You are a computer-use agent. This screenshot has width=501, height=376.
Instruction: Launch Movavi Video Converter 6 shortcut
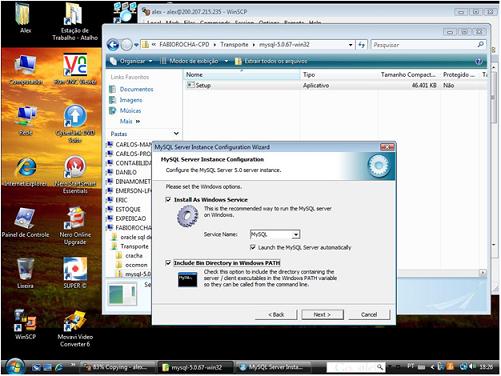point(75,328)
